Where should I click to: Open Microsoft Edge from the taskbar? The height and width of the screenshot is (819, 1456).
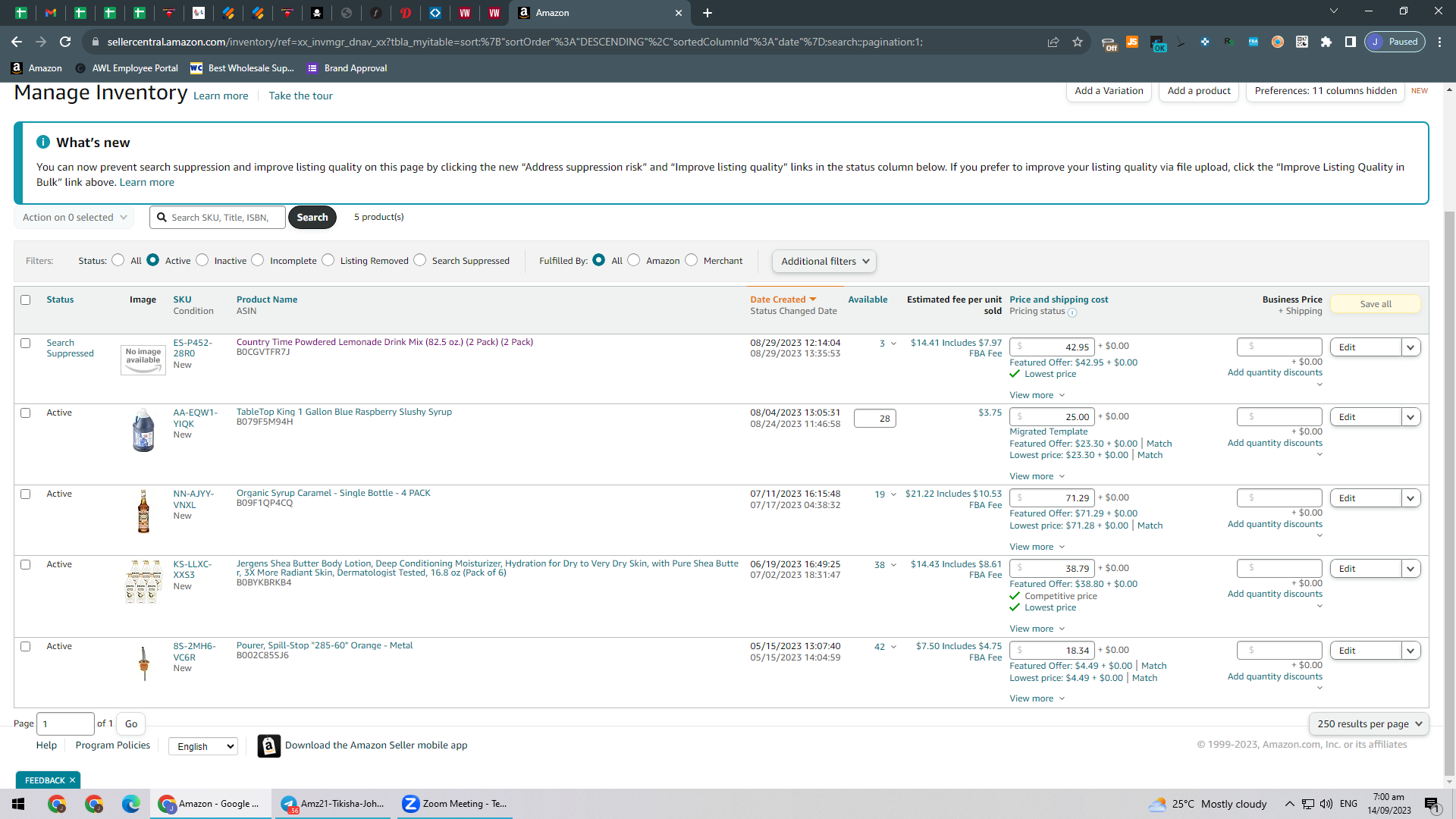tap(131, 804)
